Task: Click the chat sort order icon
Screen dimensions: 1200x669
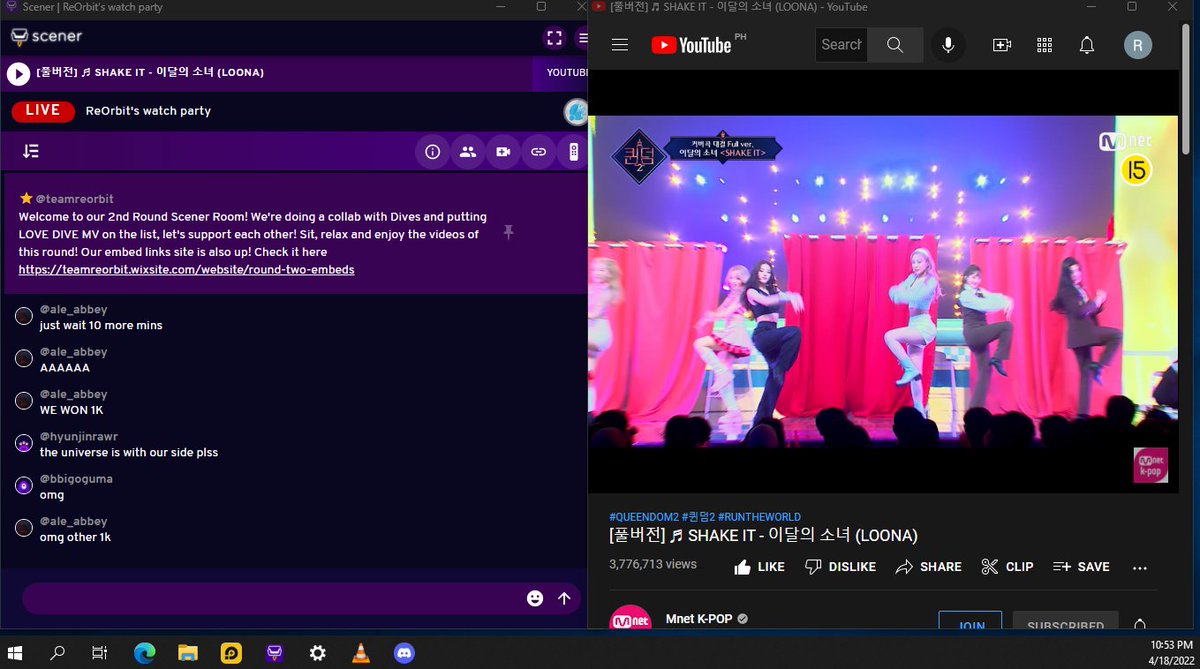Action: [31, 152]
